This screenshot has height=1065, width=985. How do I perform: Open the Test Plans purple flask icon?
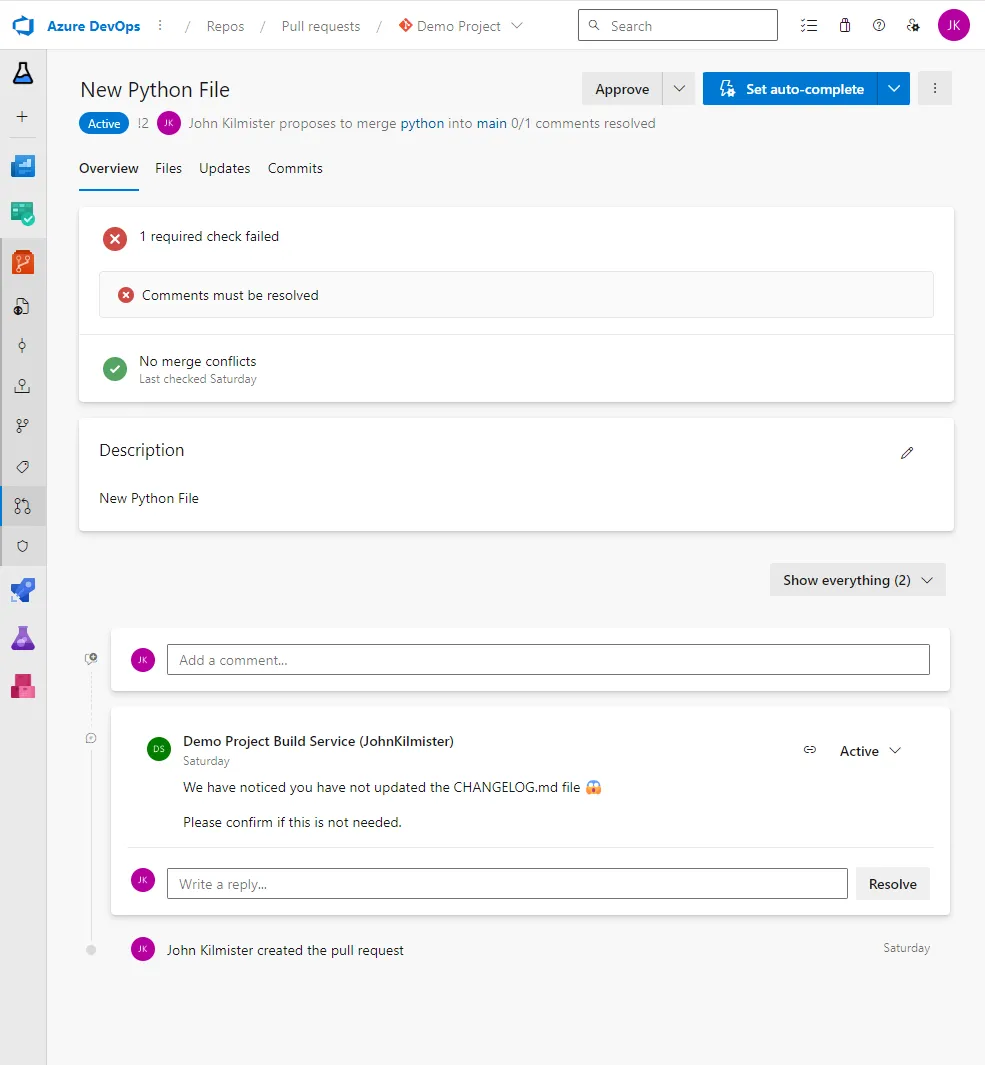[23, 638]
